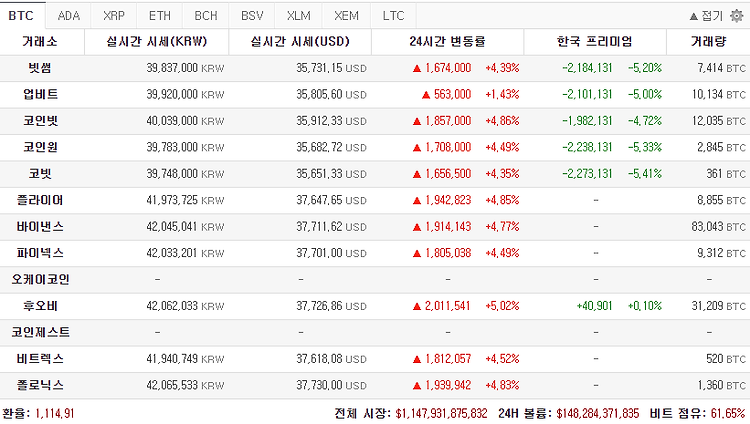The image size is (750, 424).
Task: Switch to the ETH tab
Action: tap(160, 16)
